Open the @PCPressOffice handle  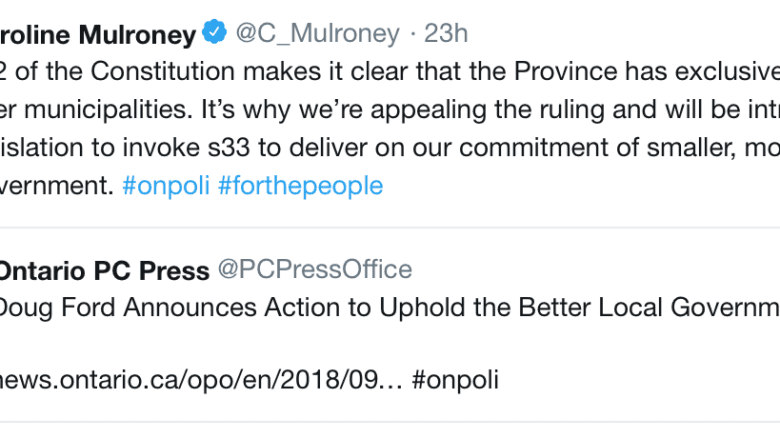pos(314,269)
